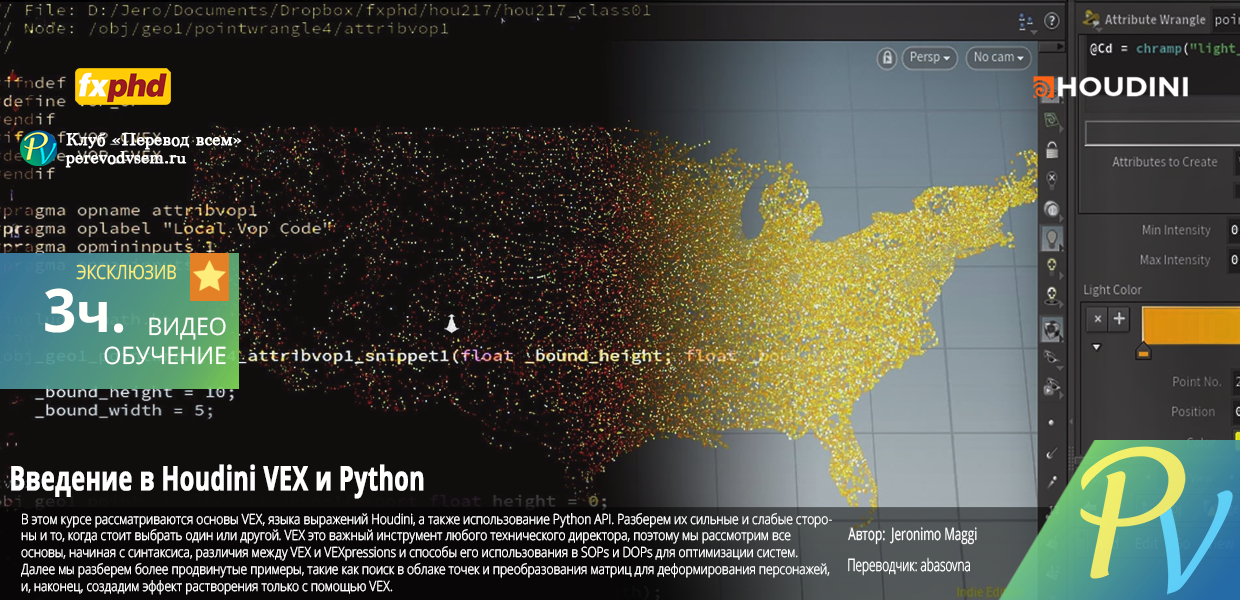The image size is (1240, 600).
Task: Click the viewport center handle arrow
Action: [x=451, y=322]
